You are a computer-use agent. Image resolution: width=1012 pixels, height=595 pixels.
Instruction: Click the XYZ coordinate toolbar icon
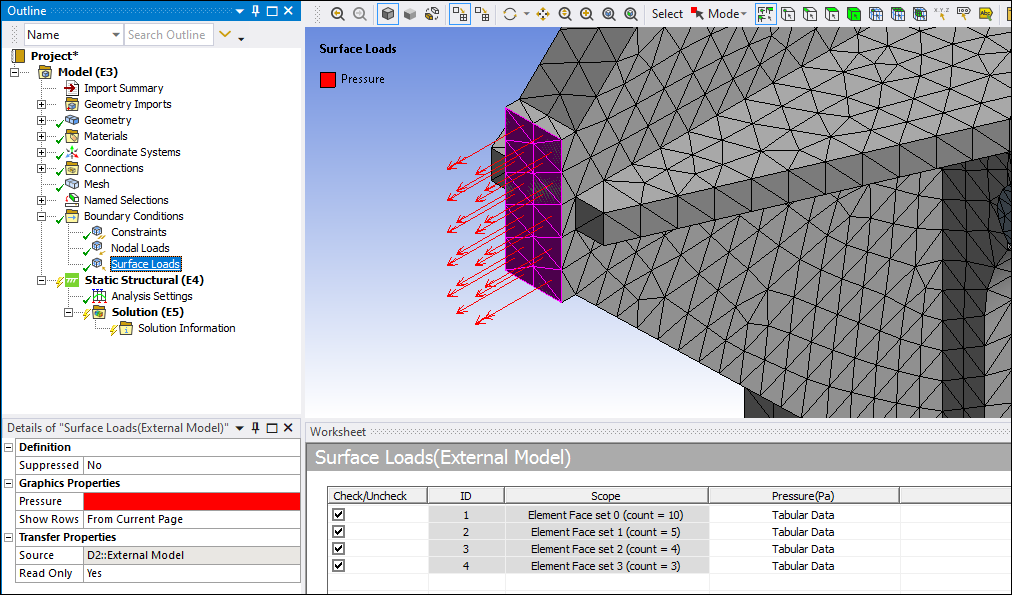tap(941, 14)
